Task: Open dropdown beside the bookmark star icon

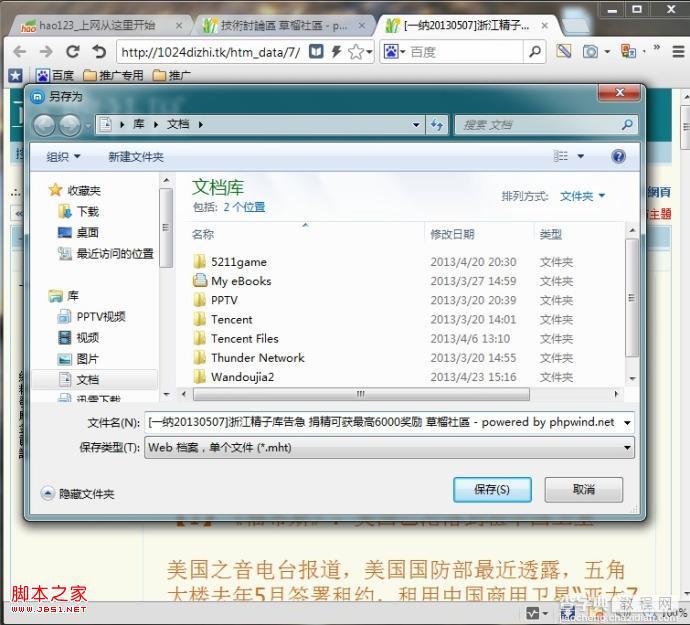Action: (369, 52)
